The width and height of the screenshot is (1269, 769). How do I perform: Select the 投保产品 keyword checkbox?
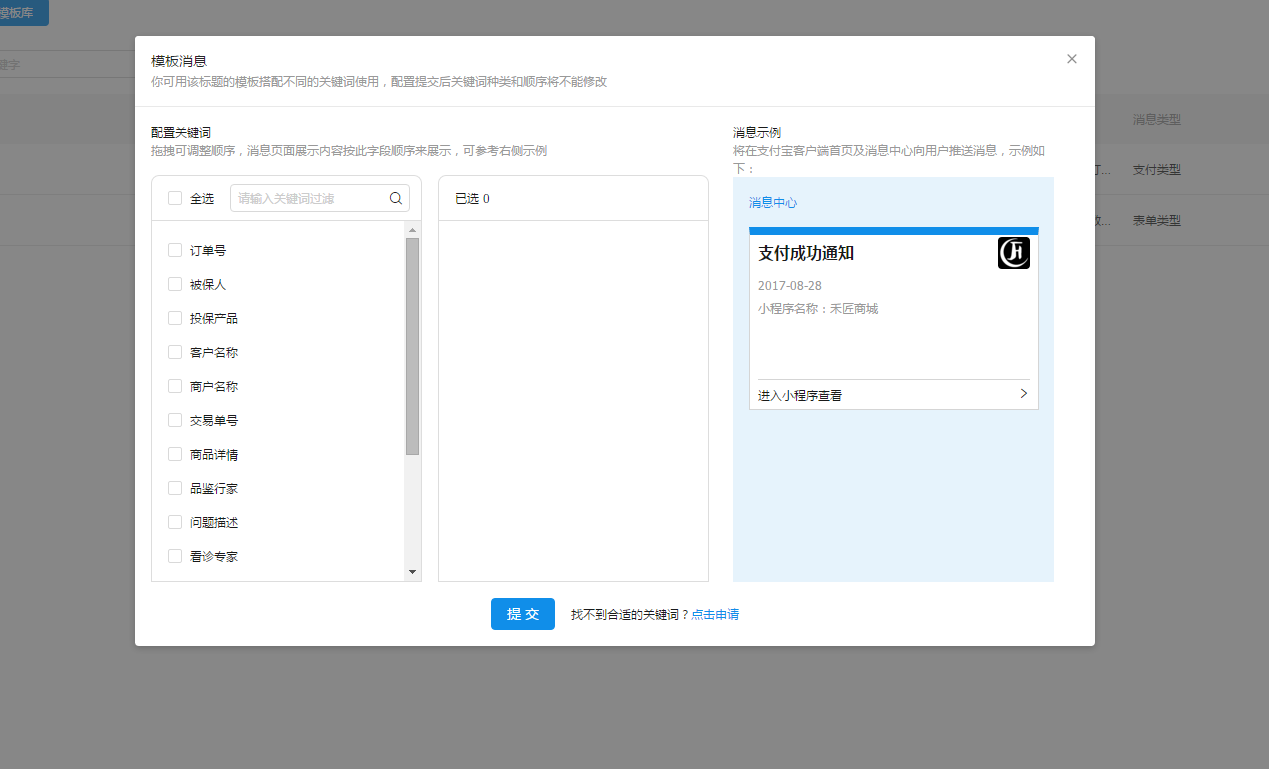click(175, 318)
